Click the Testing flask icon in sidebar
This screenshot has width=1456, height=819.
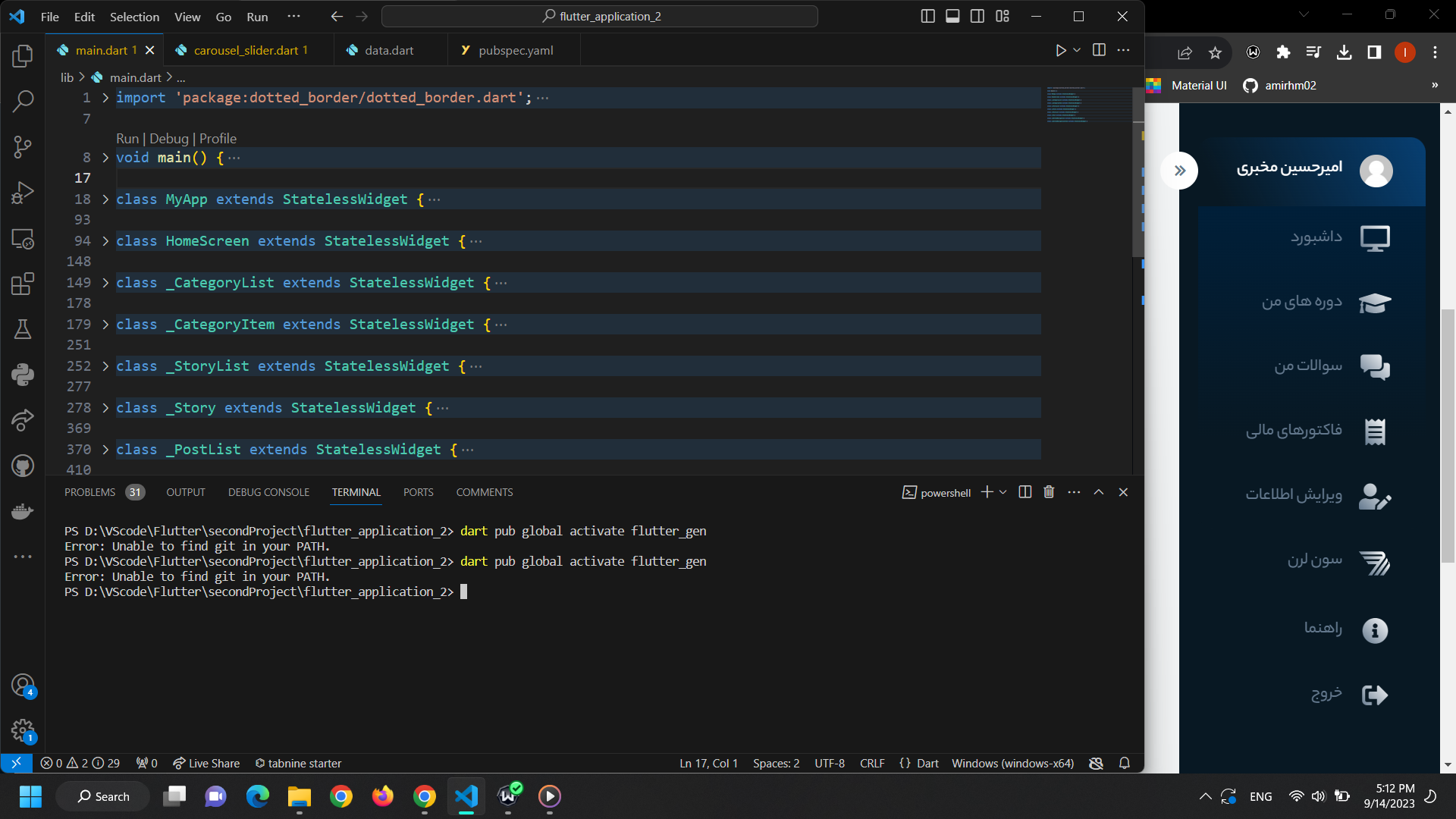pyautogui.click(x=23, y=330)
